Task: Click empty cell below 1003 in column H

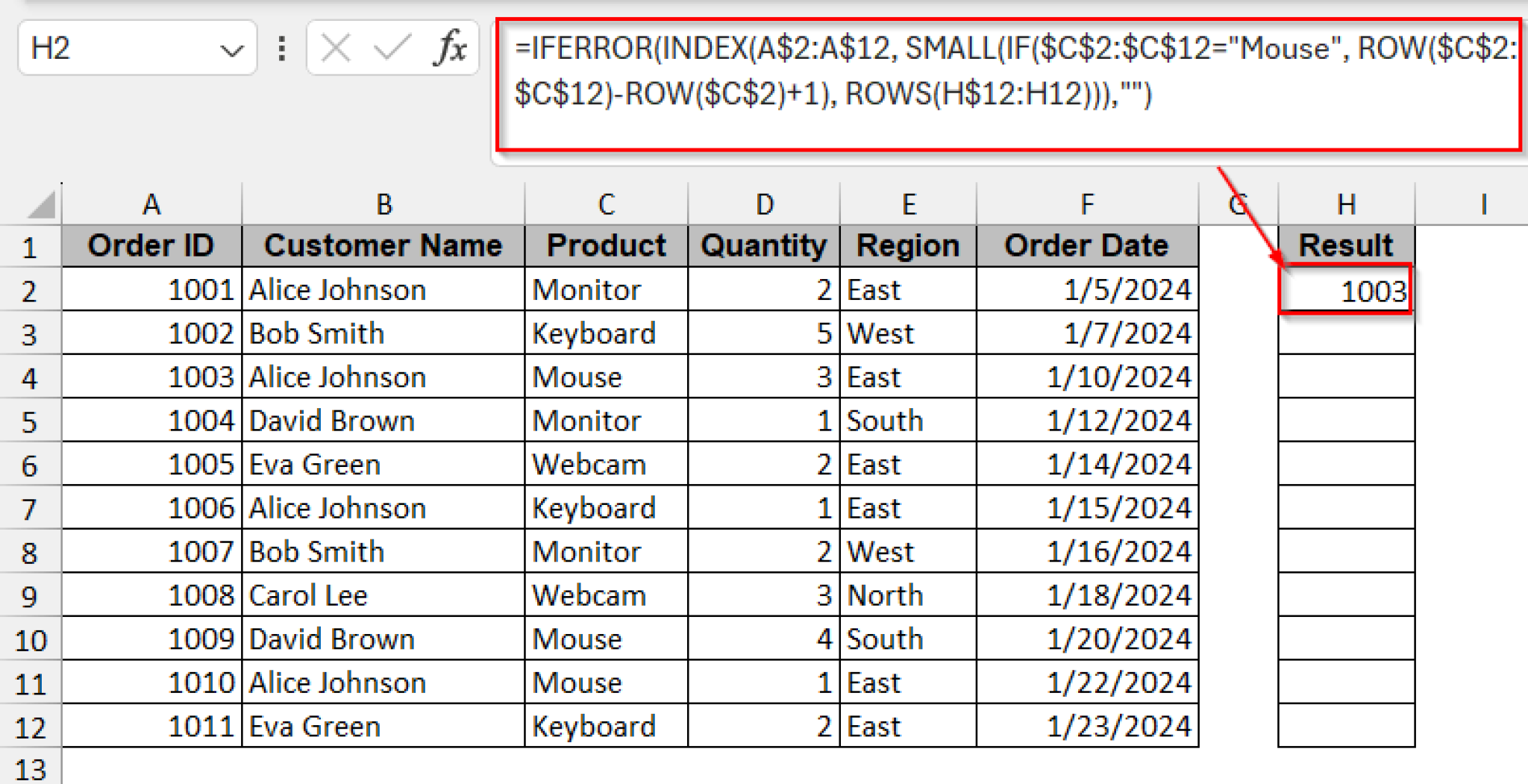Action: click(x=1345, y=333)
